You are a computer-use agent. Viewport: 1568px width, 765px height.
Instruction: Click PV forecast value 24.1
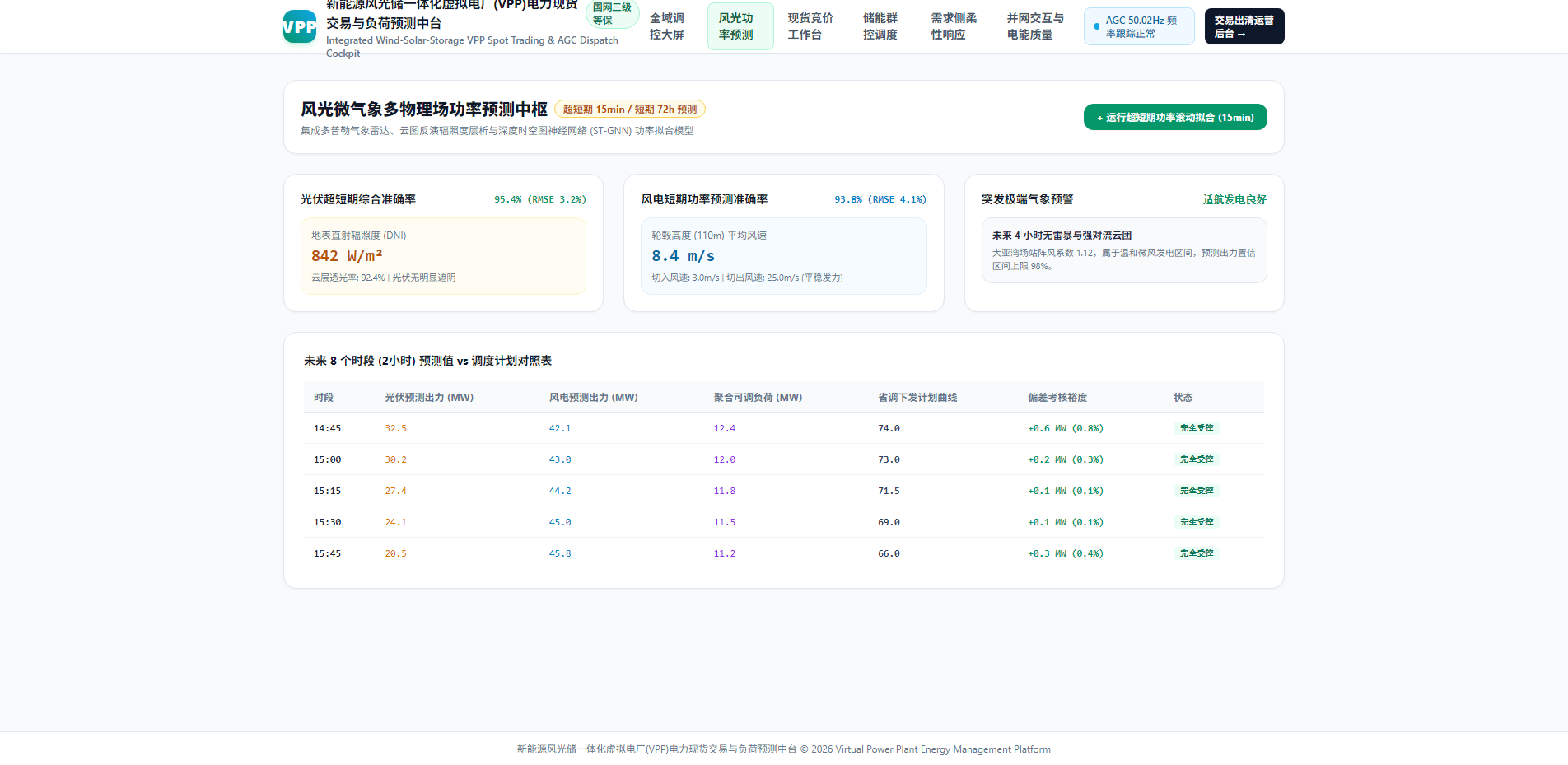(395, 522)
